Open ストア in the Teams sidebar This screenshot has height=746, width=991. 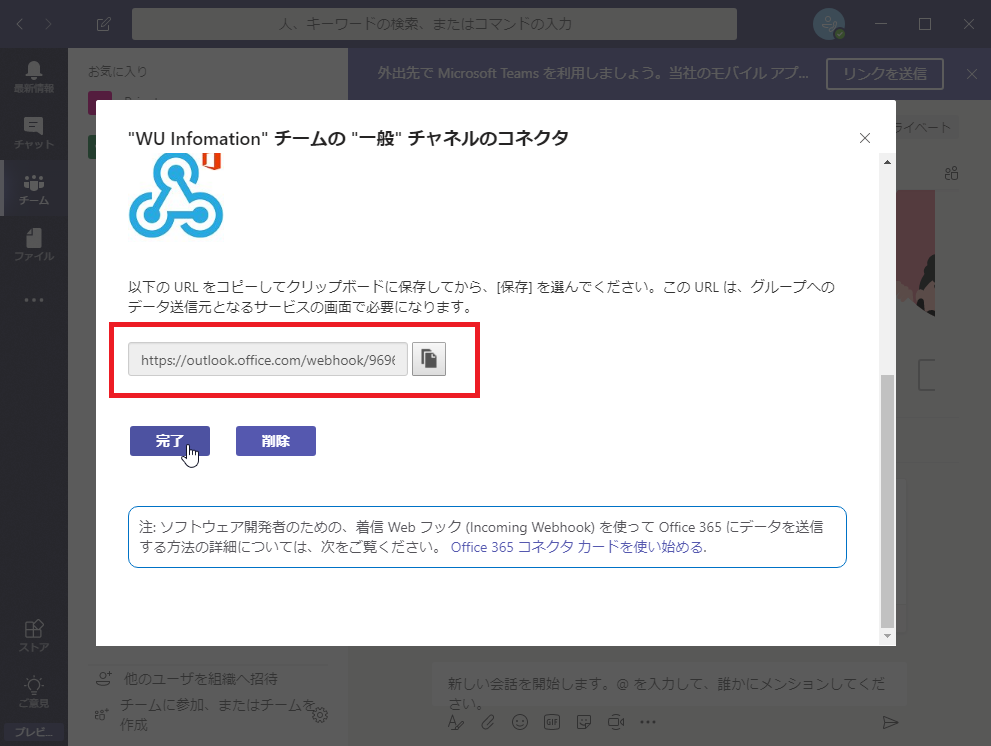(x=34, y=635)
